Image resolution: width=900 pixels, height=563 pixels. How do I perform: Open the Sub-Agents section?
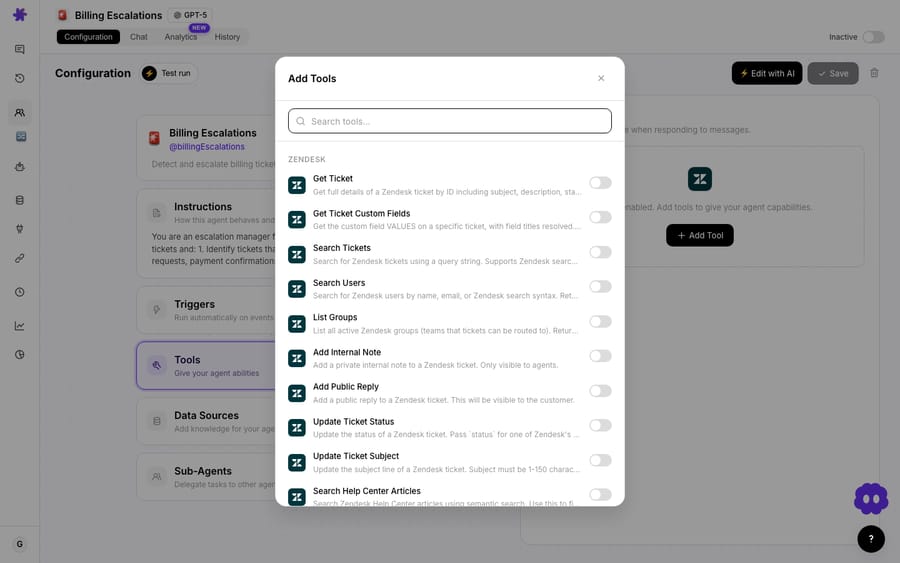tap(206, 477)
